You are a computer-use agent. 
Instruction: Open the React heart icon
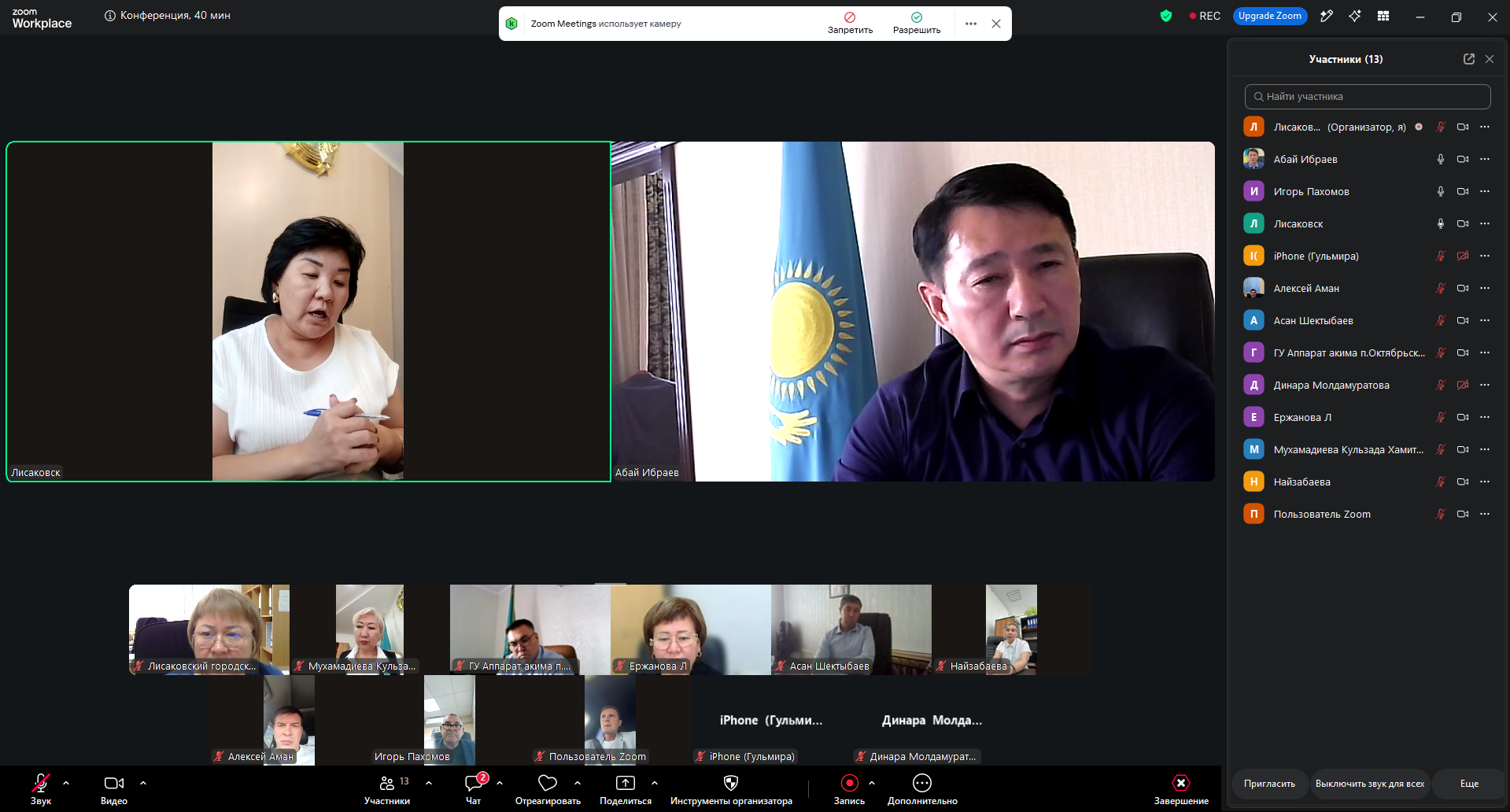(x=548, y=783)
